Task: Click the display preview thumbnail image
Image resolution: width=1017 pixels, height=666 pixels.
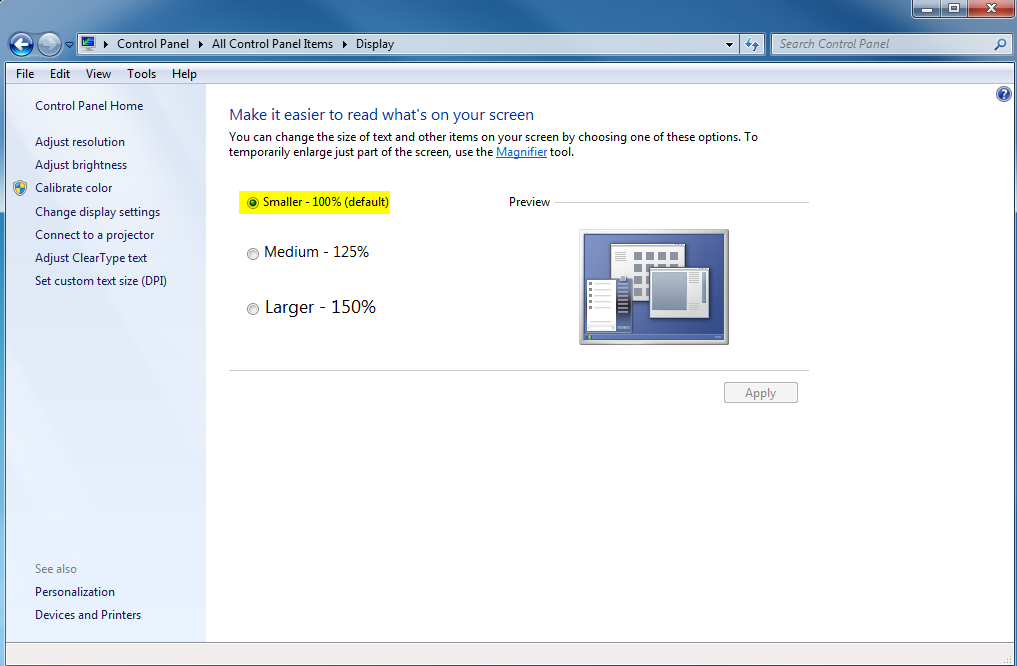Action: coord(654,287)
